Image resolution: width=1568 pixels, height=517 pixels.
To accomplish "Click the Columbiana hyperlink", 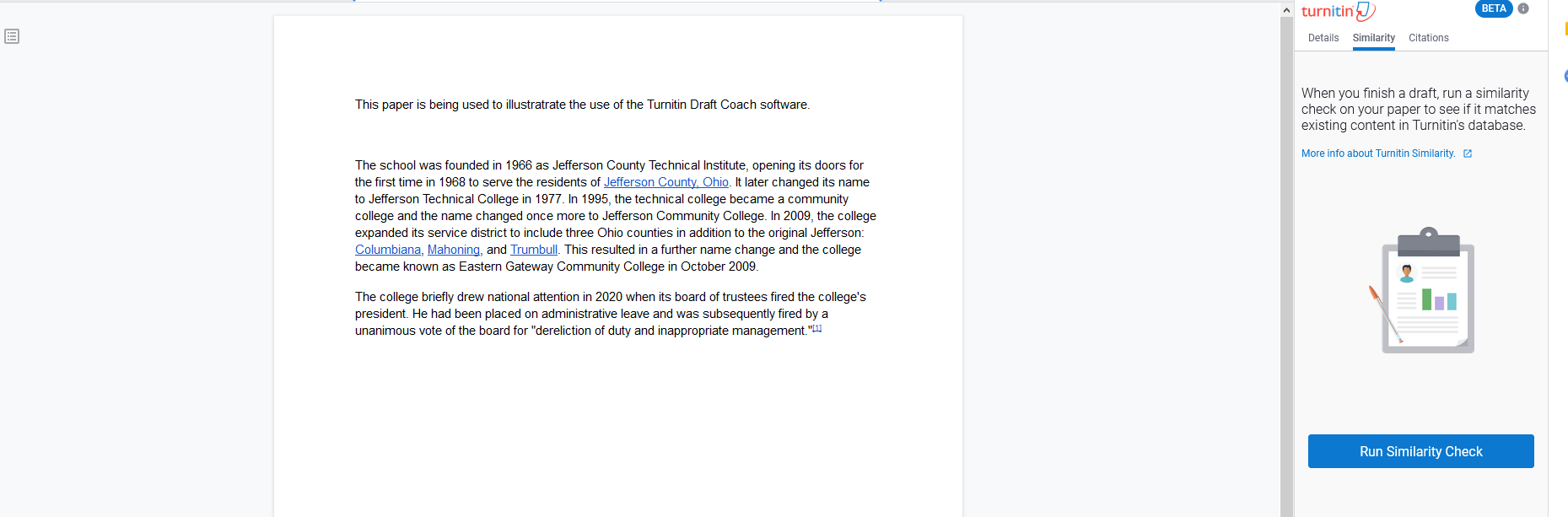I will point(387,250).
